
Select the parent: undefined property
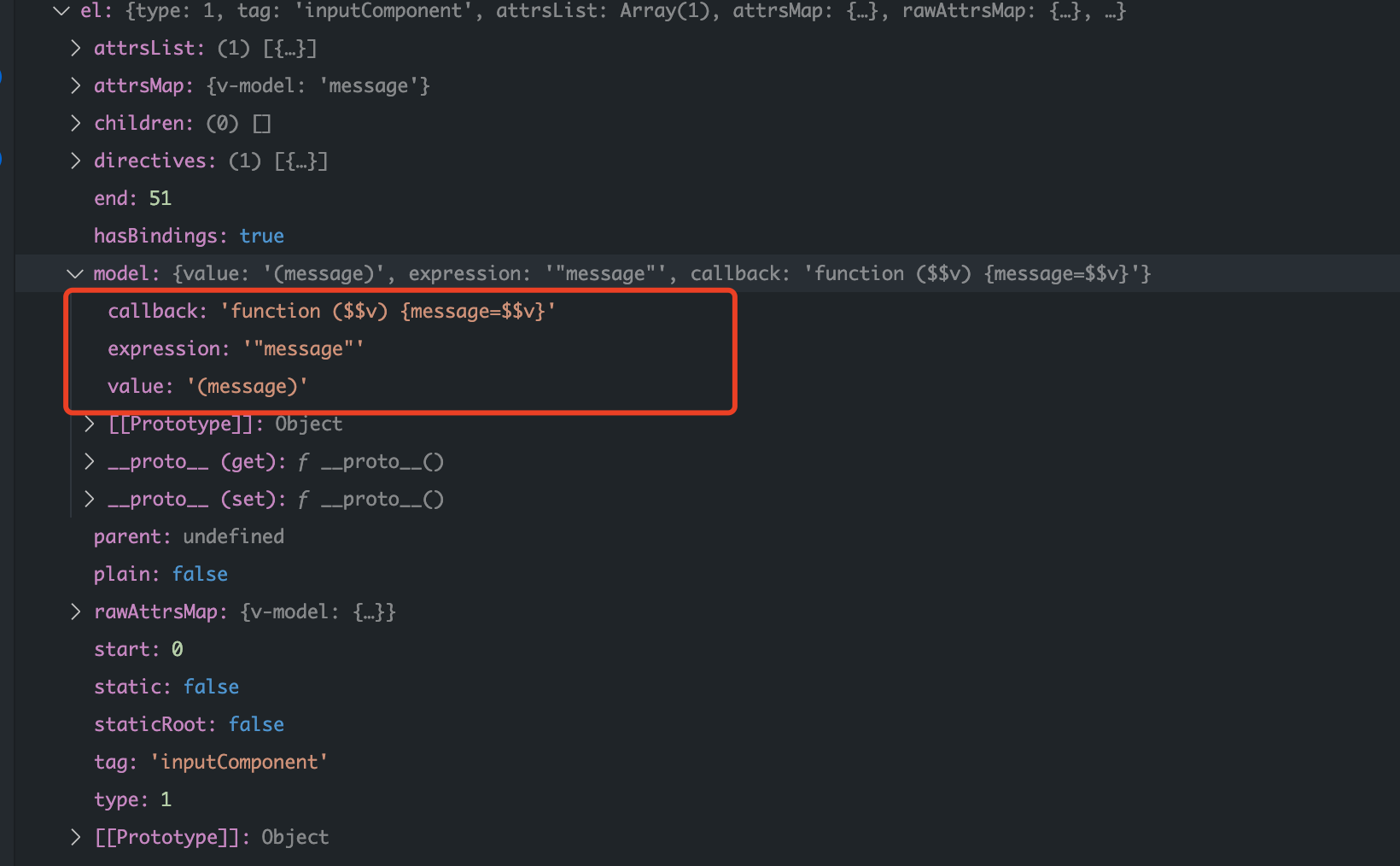[x=189, y=536]
